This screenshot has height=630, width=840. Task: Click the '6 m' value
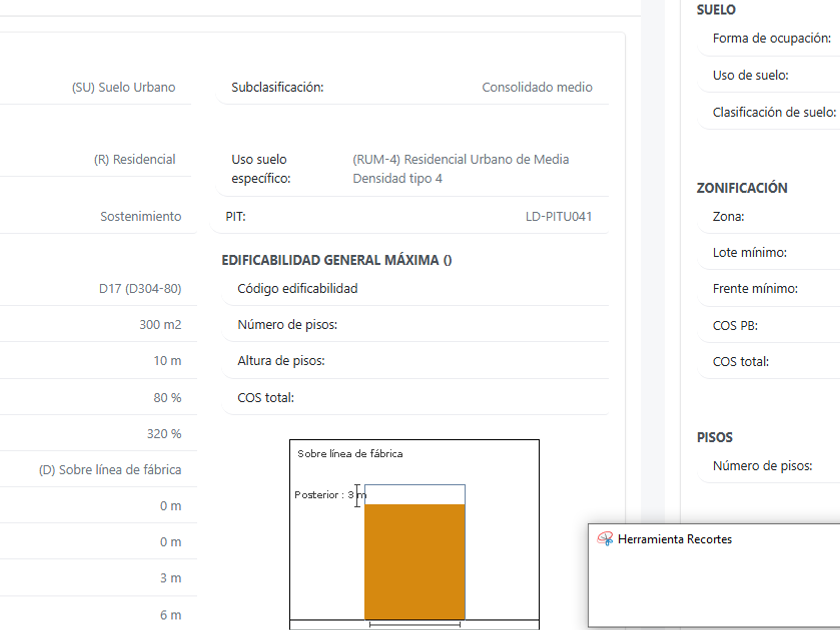coord(170,615)
